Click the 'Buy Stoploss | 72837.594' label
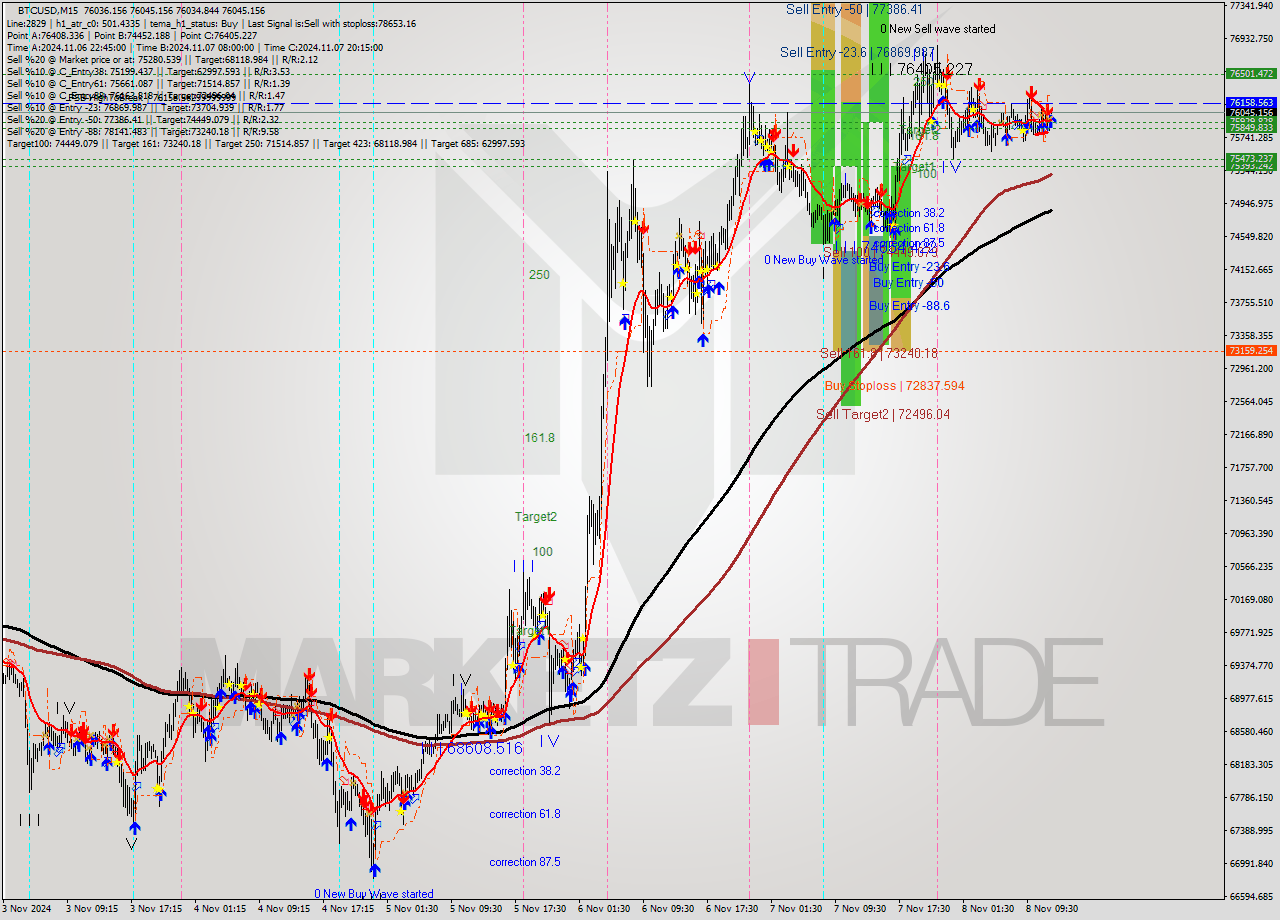The height and width of the screenshot is (920, 1280). [x=894, y=386]
